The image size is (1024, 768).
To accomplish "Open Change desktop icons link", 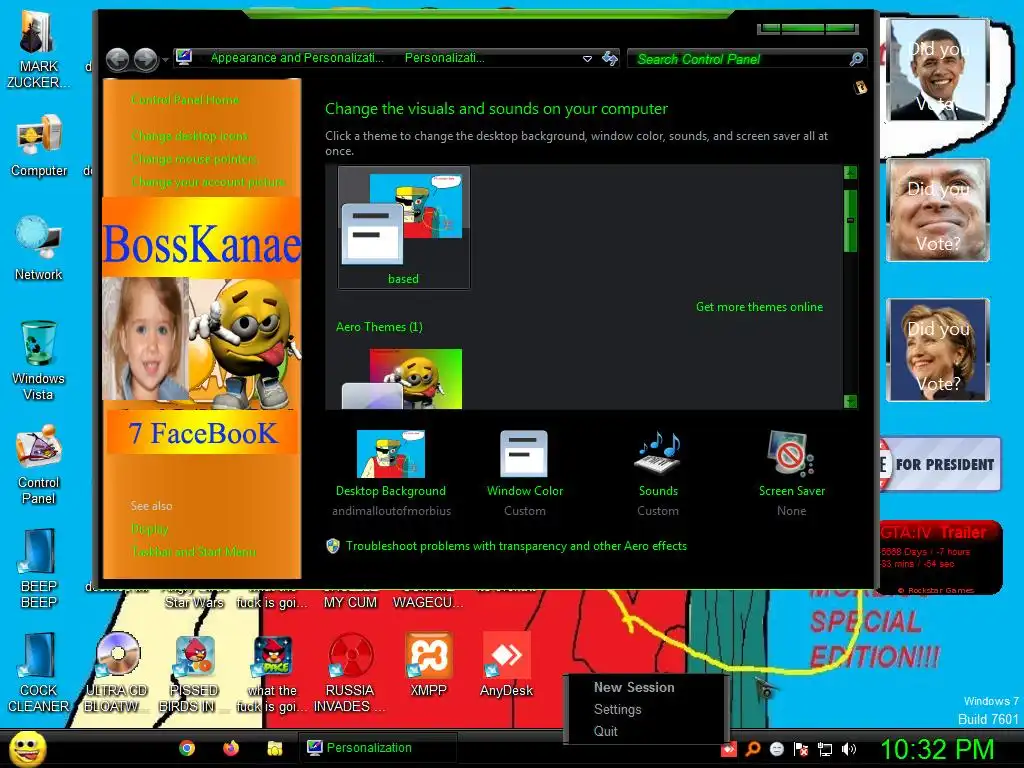I will (x=189, y=136).
